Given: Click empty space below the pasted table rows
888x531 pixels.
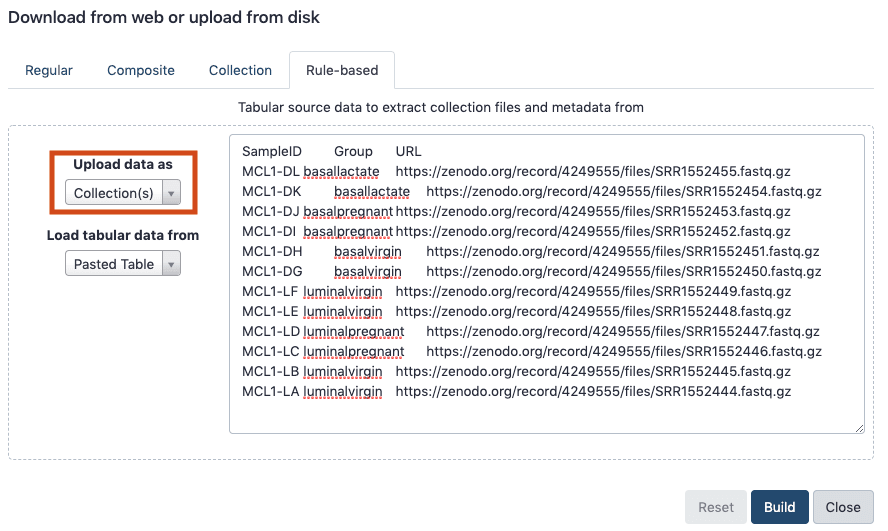Looking at the screenshot, I should click(x=545, y=415).
